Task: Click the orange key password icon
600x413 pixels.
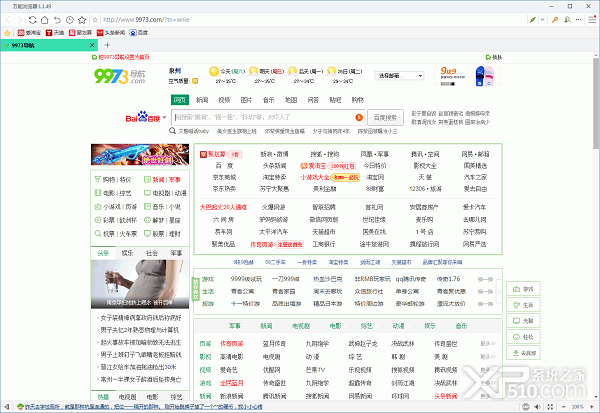Action: point(555,20)
